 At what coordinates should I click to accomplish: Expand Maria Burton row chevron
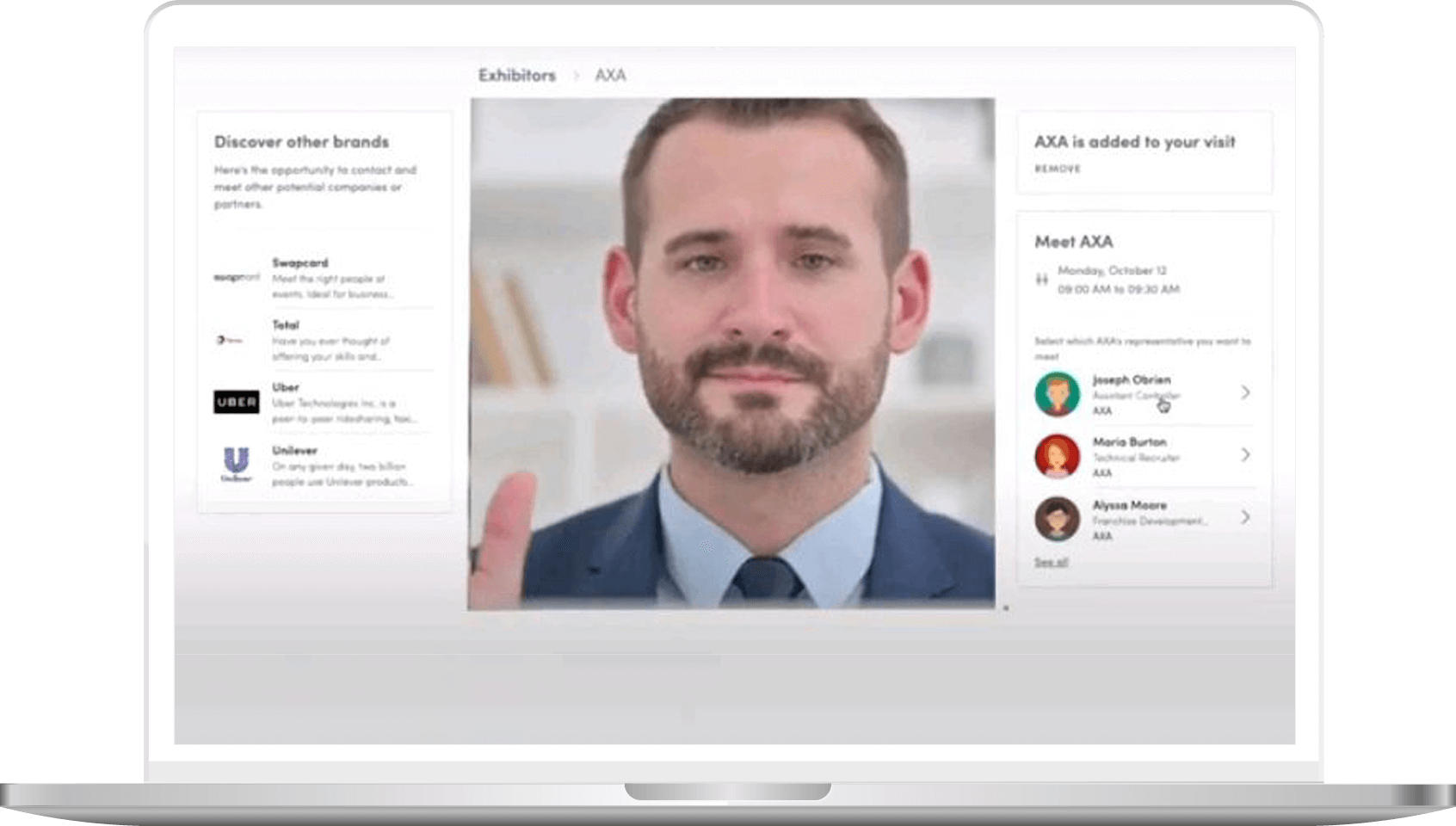[x=1245, y=454]
